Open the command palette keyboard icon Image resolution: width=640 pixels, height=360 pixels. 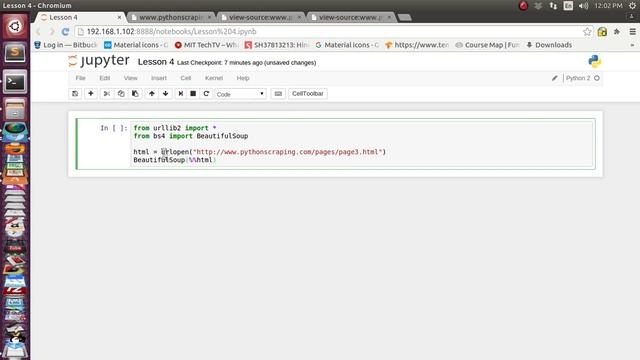278,93
